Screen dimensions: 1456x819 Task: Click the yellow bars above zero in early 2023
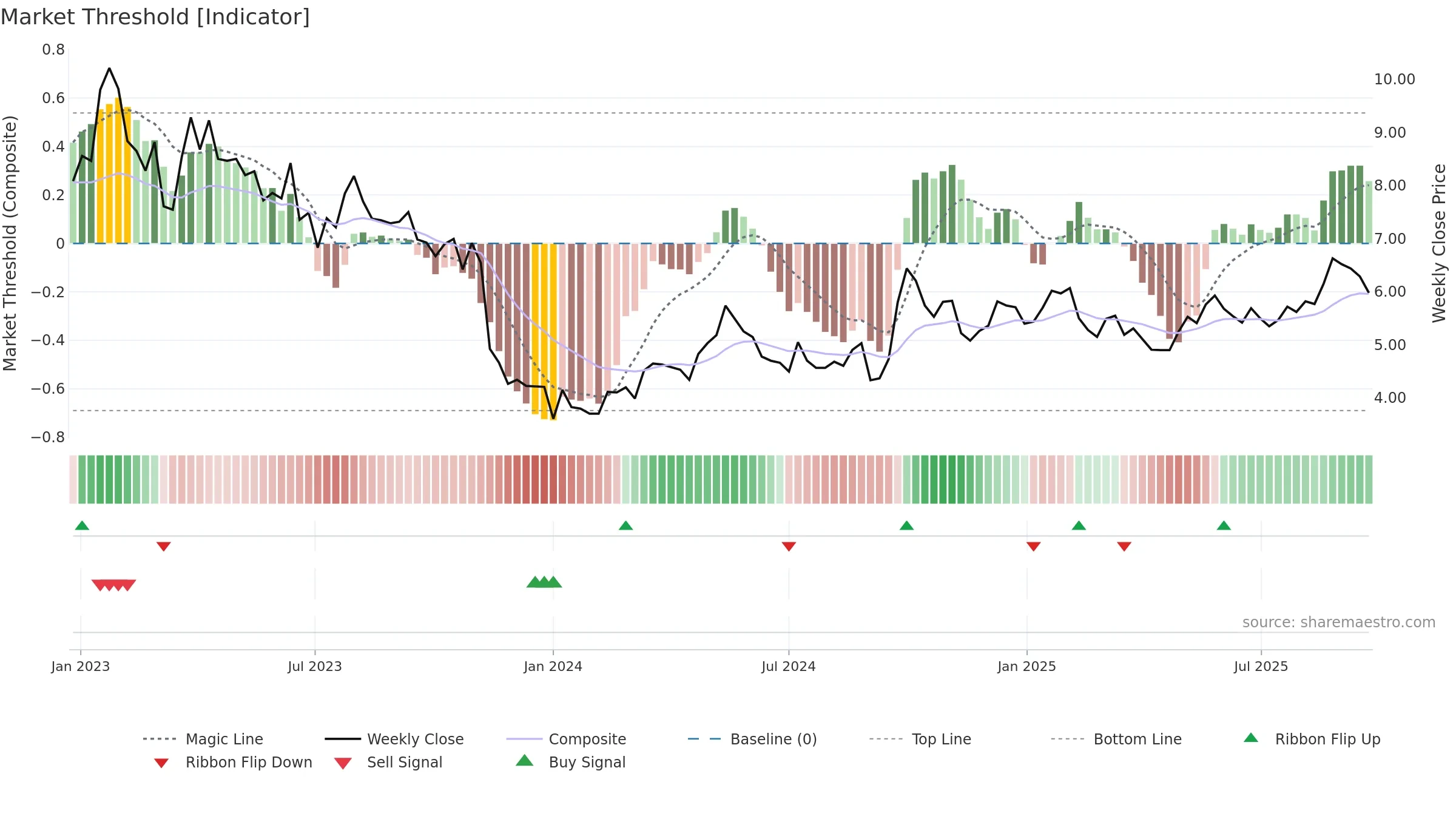click(114, 171)
